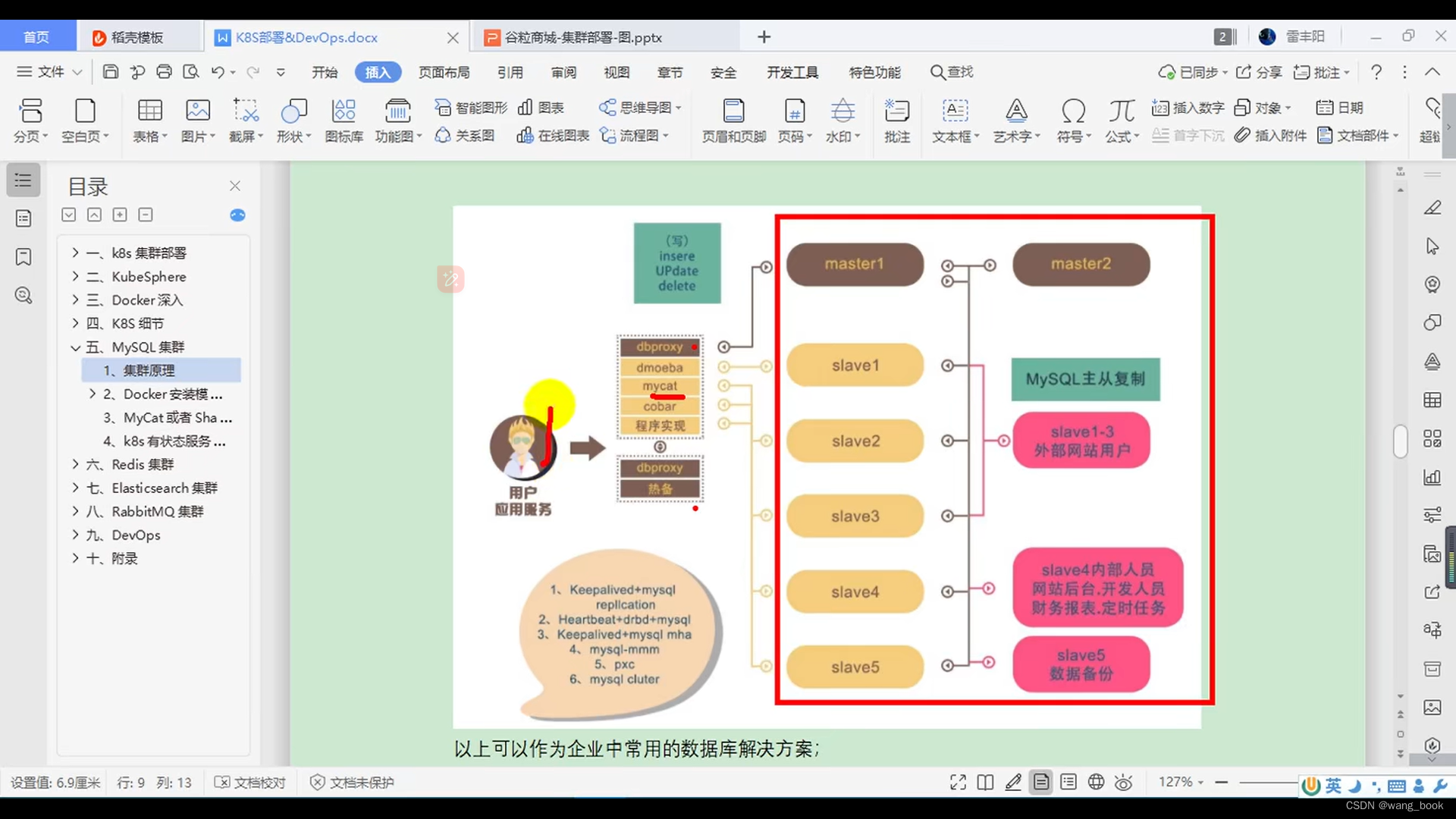Insert a 智能图形 smart graphic
This screenshot has width=1456, height=819.
(471, 108)
